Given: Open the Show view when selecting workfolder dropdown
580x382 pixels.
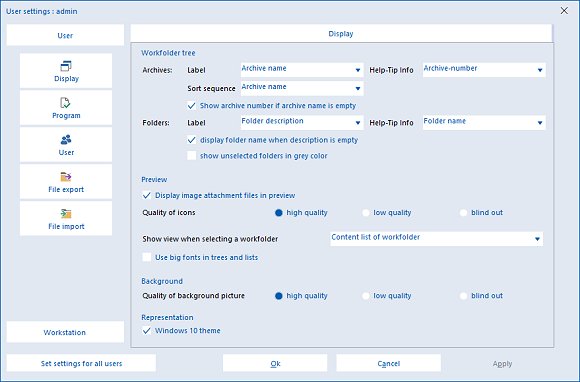Looking at the screenshot, I should [436, 239].
